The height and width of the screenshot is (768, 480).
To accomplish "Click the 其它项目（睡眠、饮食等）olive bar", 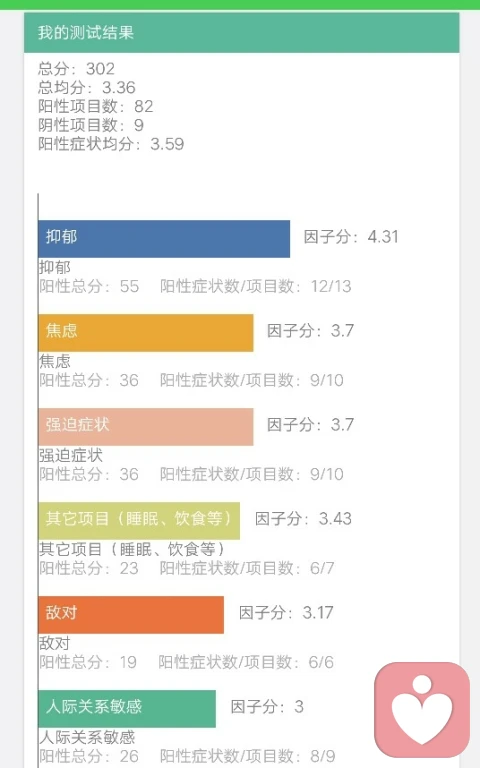I will pyautogui.click(x=139, y=521).
